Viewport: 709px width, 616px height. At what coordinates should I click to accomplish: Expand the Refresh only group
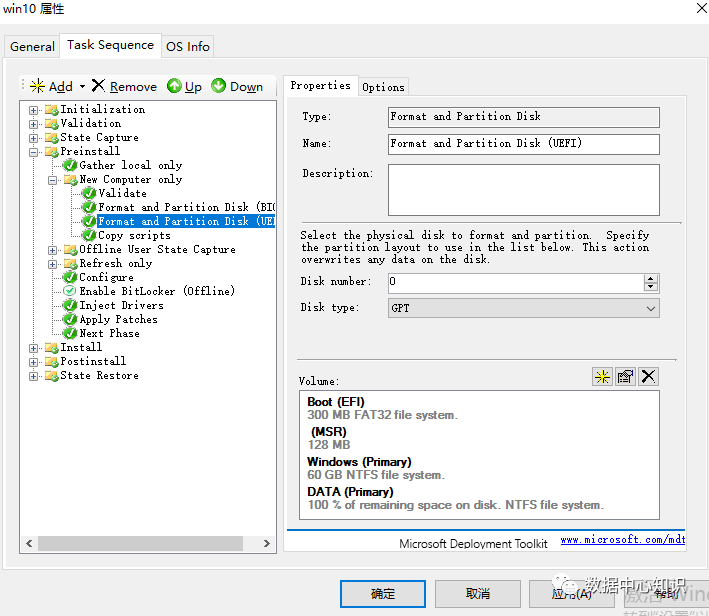click(x=52, y=264)
